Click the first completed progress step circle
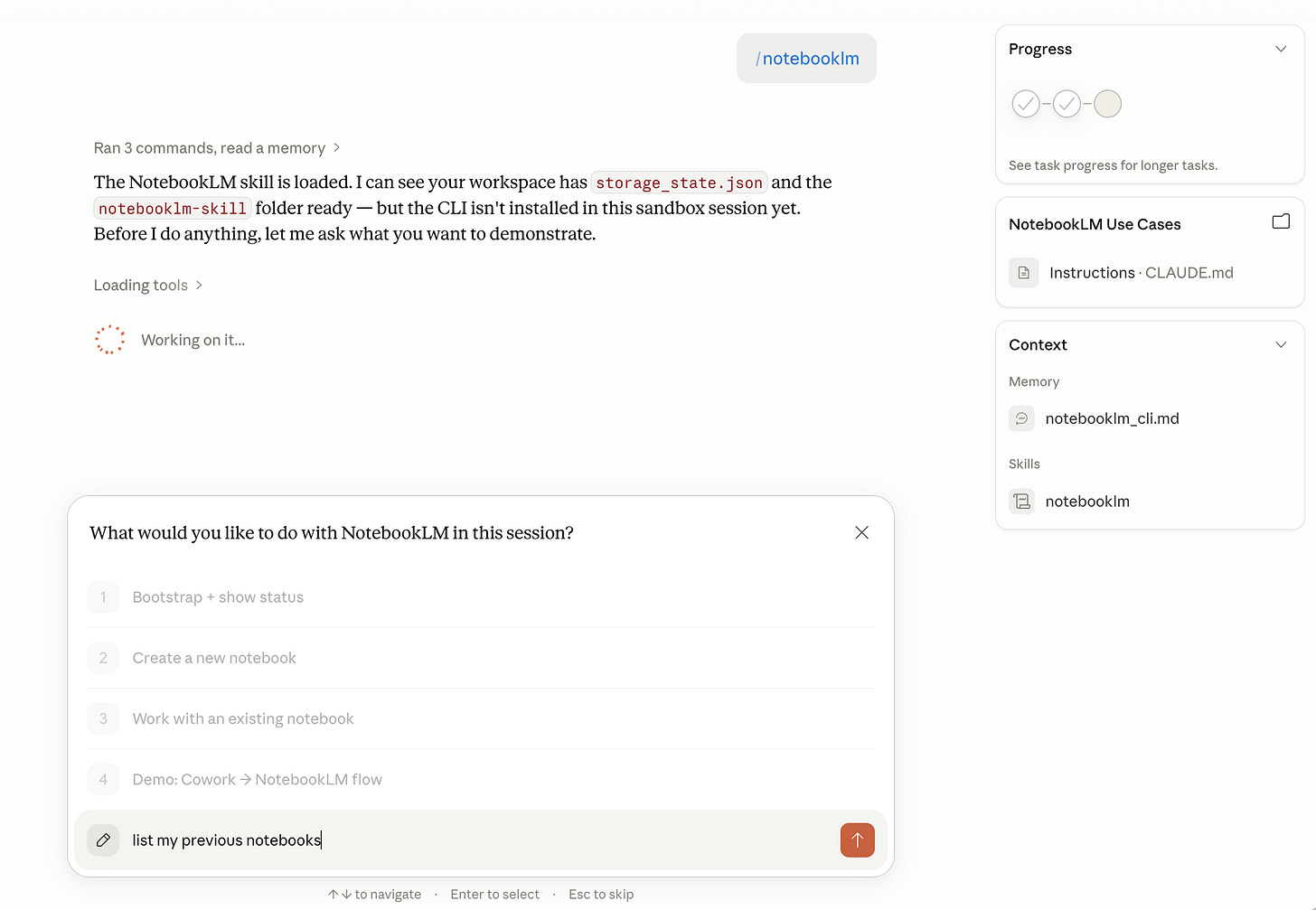Screen dimensions: 1316x910 (x=1026, y=104)
